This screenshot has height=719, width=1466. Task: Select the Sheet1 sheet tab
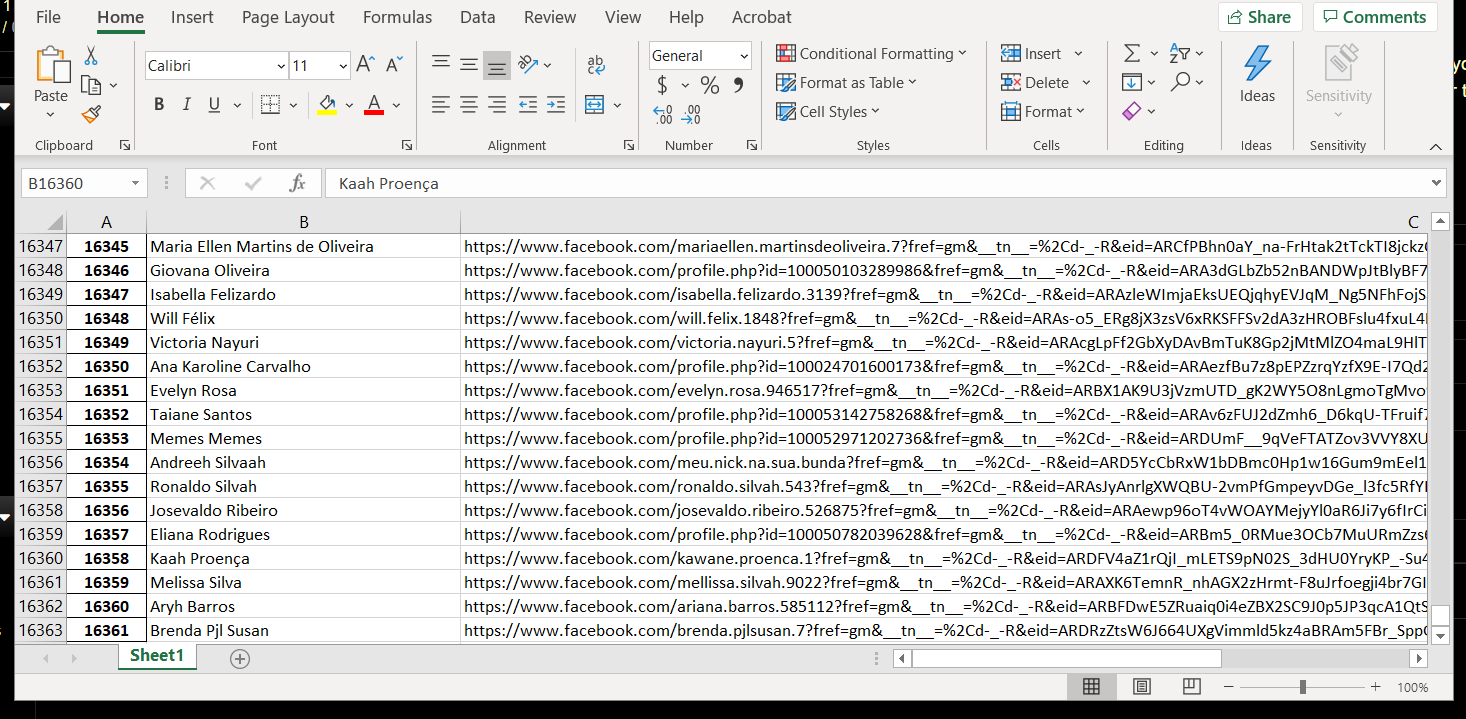157,656
